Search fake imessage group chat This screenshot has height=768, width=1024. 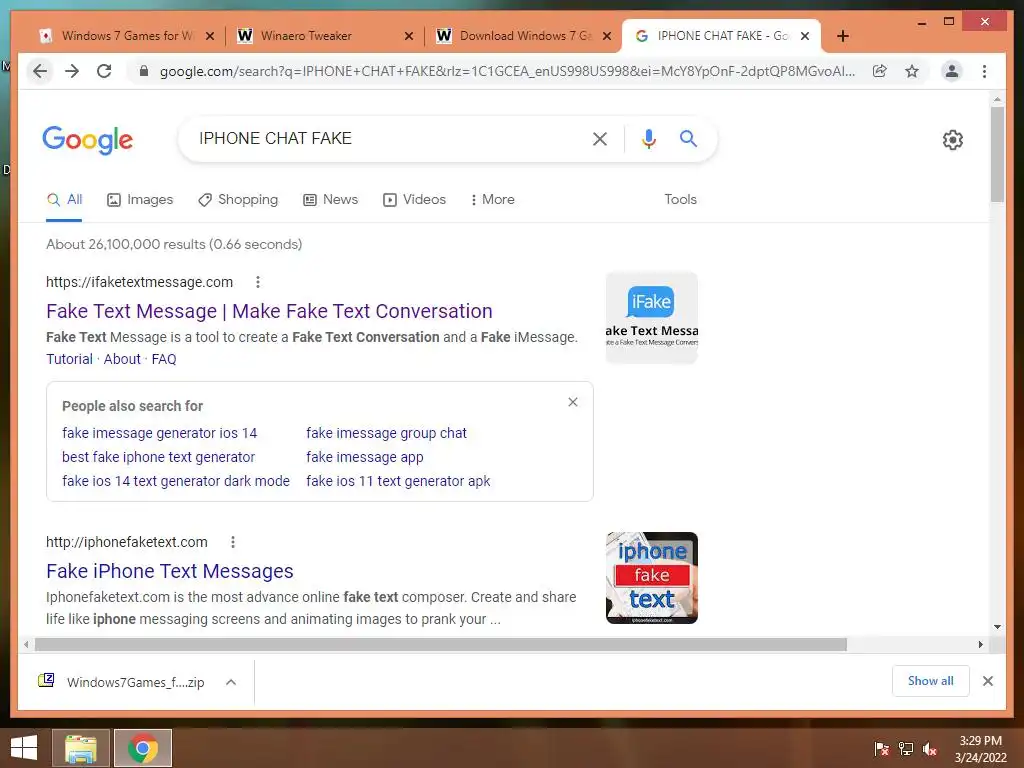[x=387, y=433]
